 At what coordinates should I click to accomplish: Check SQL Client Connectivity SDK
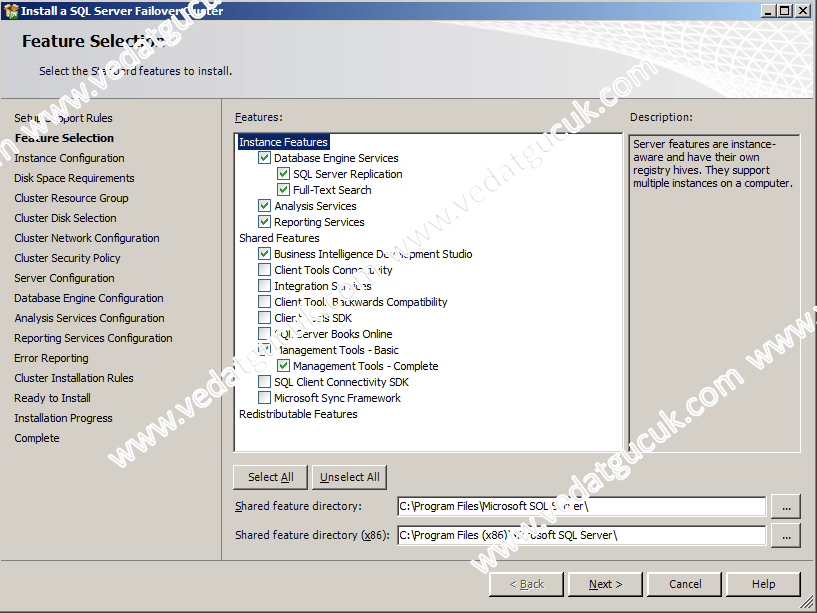click(265, 382)
